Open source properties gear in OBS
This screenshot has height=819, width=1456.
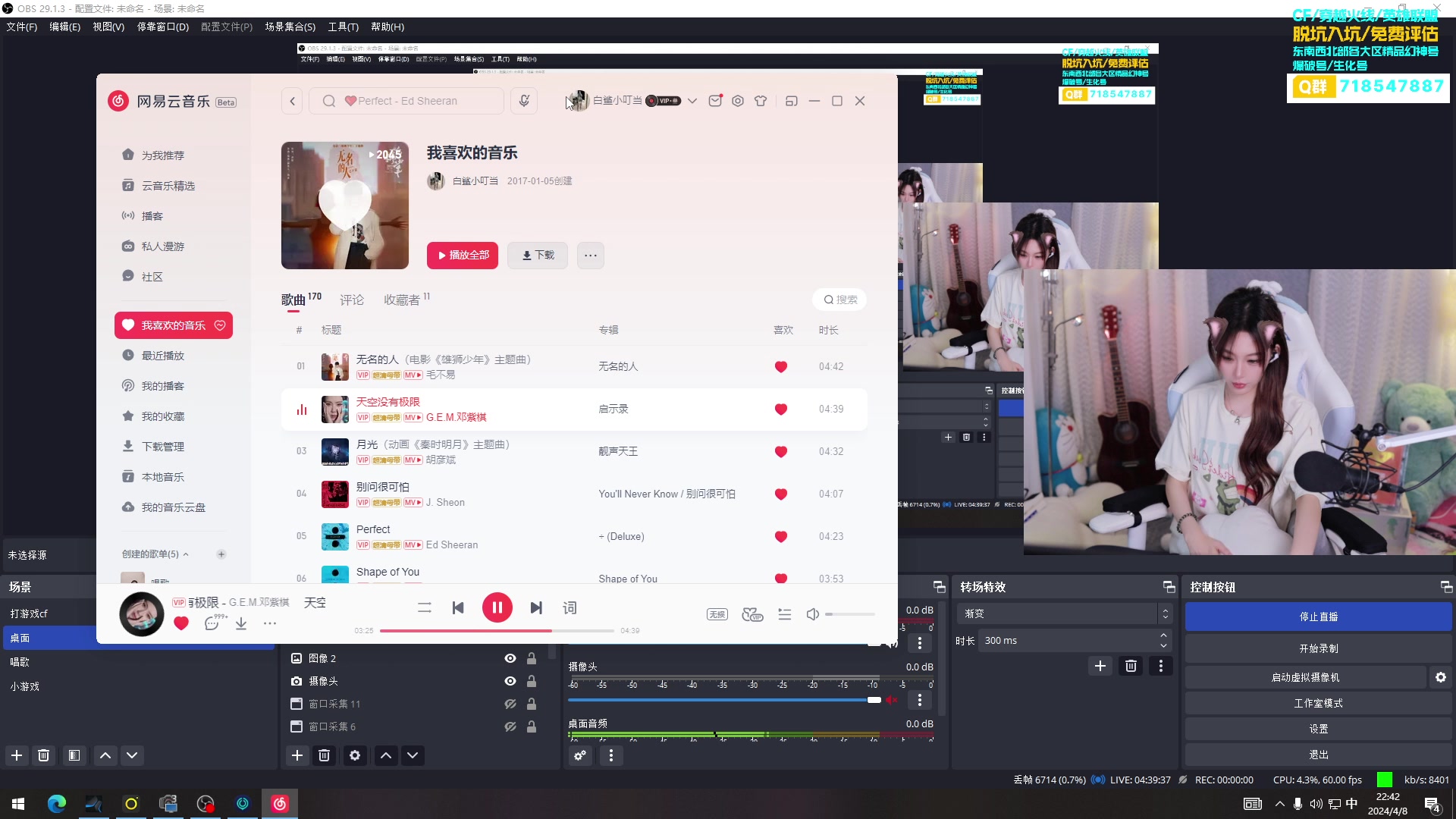(355, 755)
